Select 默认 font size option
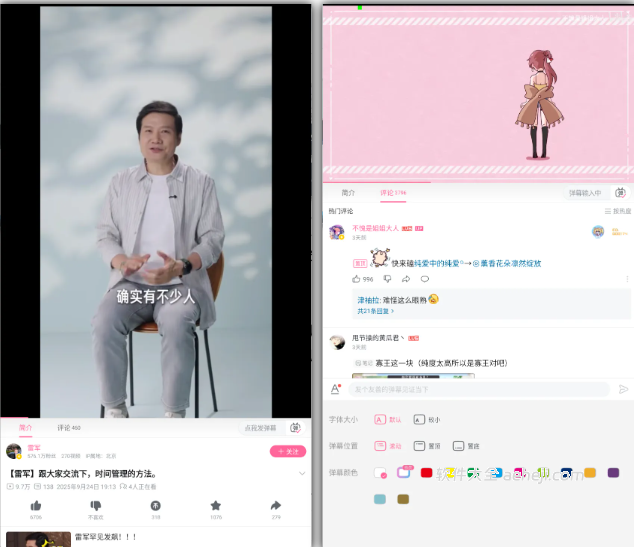 coord(388,420)
